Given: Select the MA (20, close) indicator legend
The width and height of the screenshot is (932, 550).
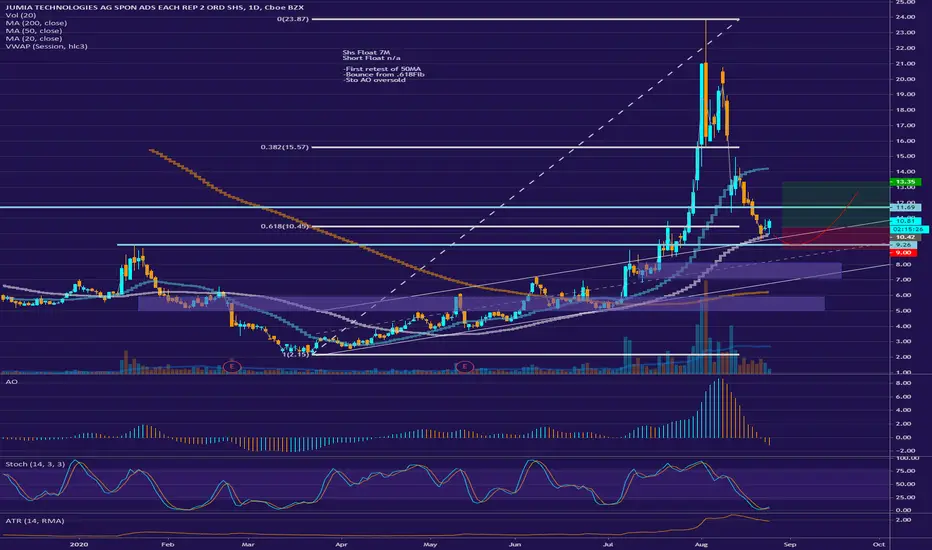Looking at the screenshot, I should (34, 39).
